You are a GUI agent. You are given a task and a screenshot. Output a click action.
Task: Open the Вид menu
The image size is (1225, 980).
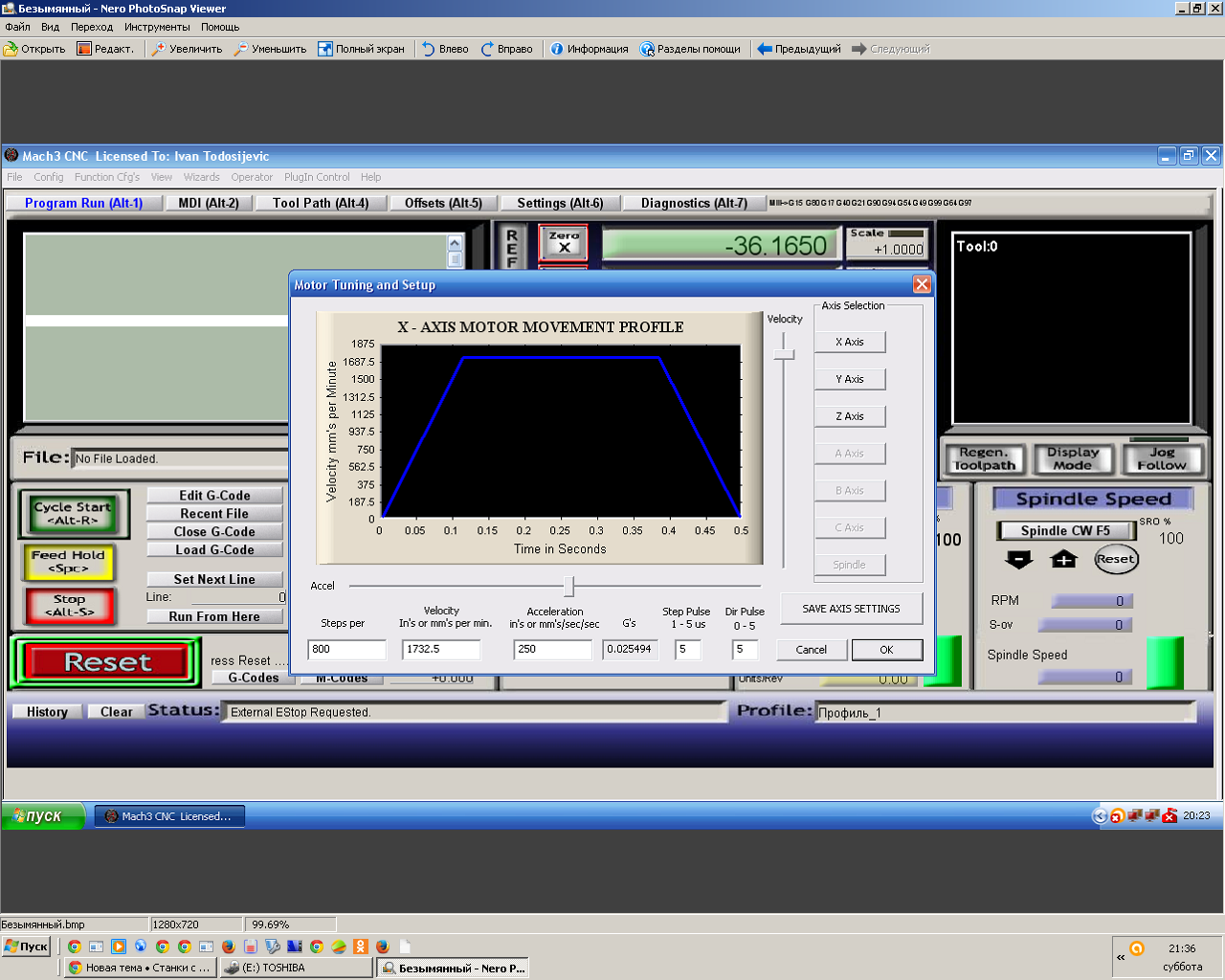pos(51,27)
